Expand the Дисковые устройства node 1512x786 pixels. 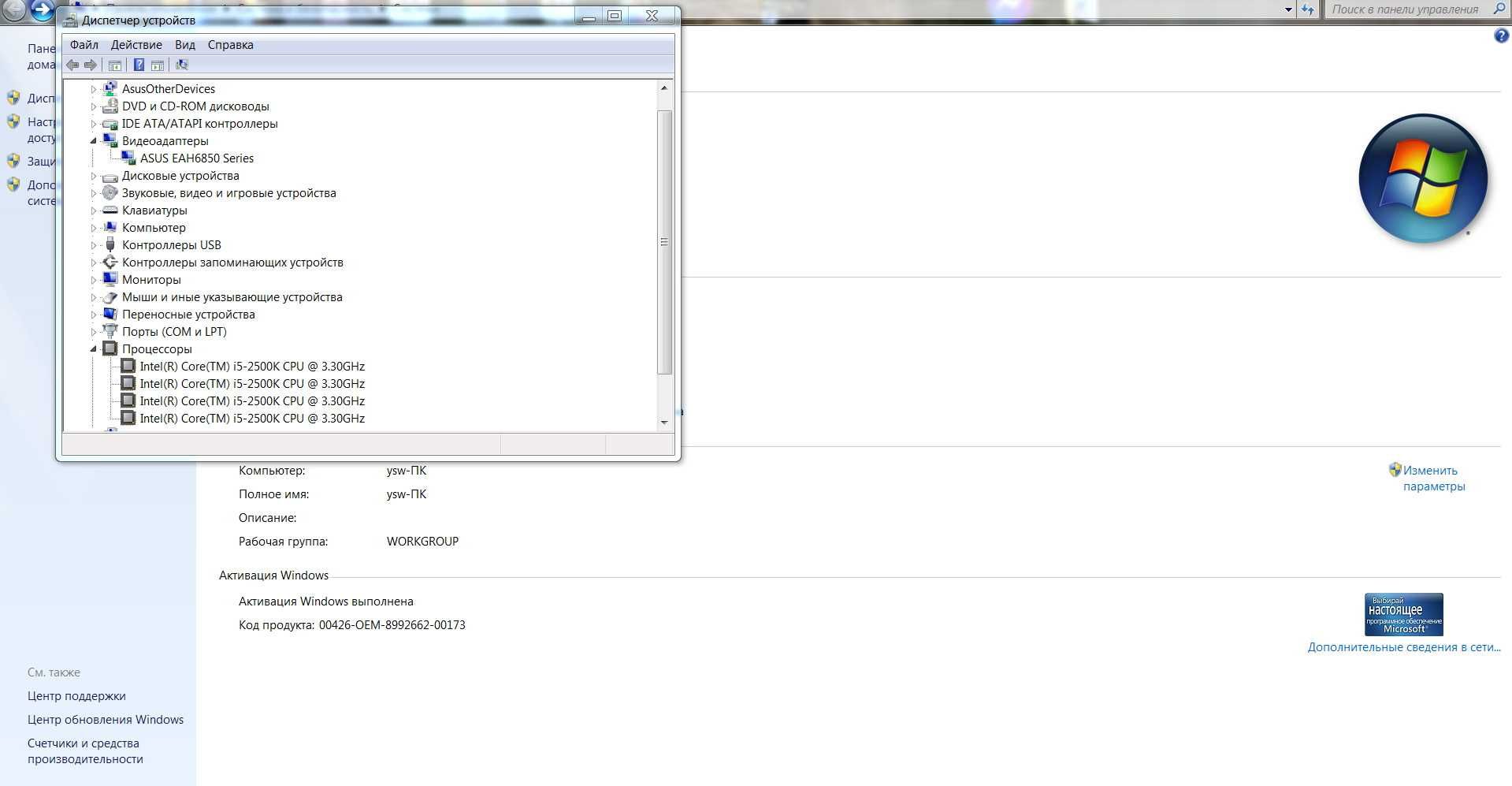point(94,176)
